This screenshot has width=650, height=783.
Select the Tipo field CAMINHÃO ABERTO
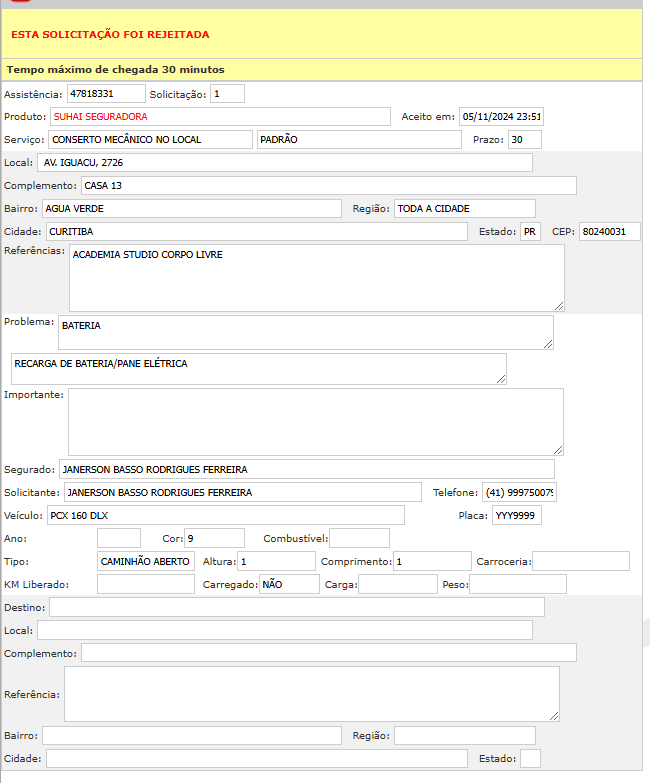pyautogui.click(x=146, y=562)
